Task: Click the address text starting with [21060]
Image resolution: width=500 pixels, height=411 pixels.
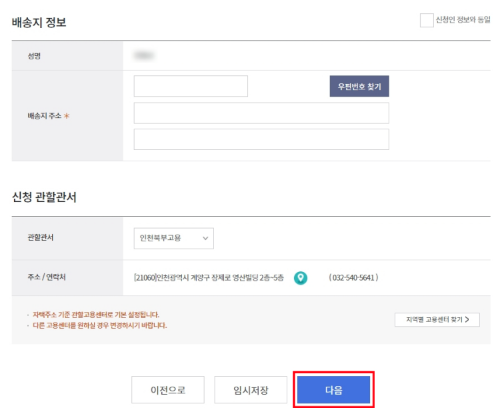Action: point(209,278)
